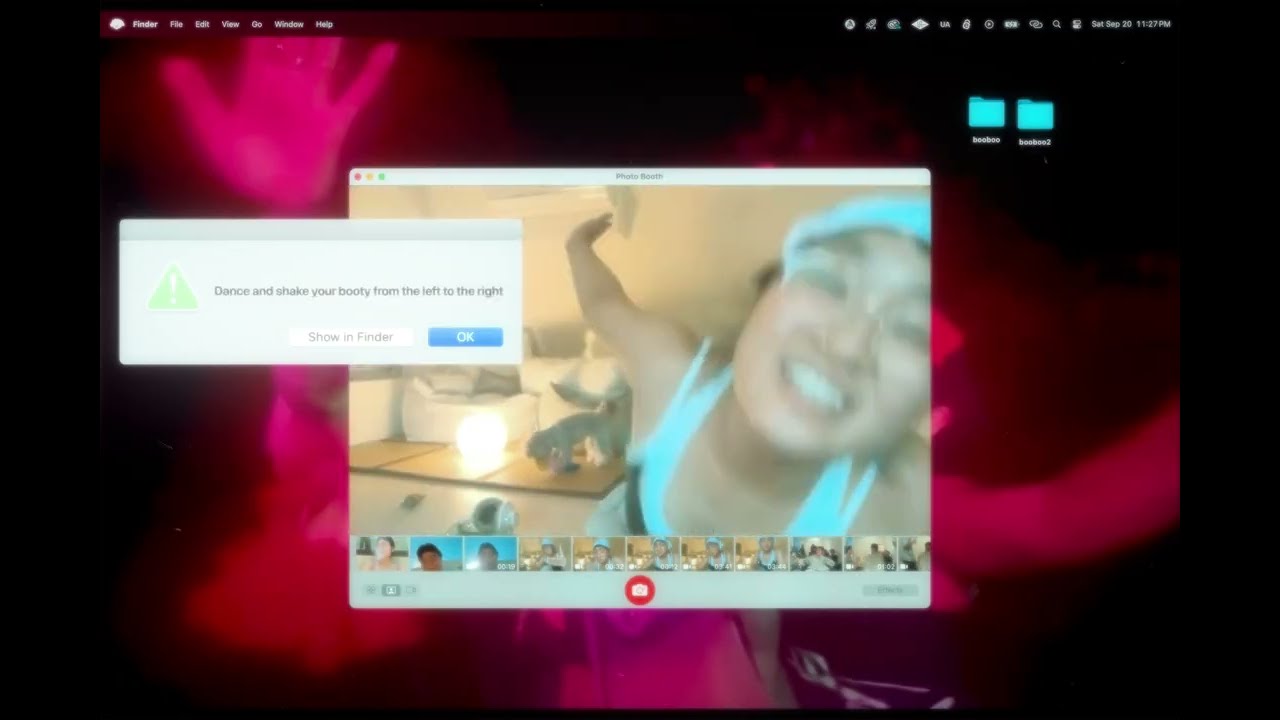The width and height of the screenshot is (1280, 720).
Task: Open the booboo2 desktop folder
Action: [x=1034, y=116]
